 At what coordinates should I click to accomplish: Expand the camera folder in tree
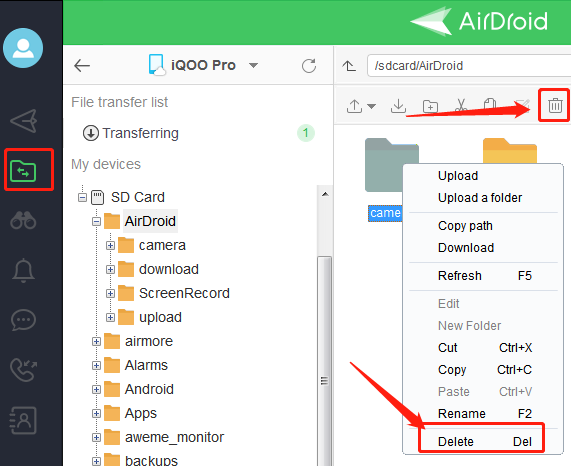pos(110,245)
